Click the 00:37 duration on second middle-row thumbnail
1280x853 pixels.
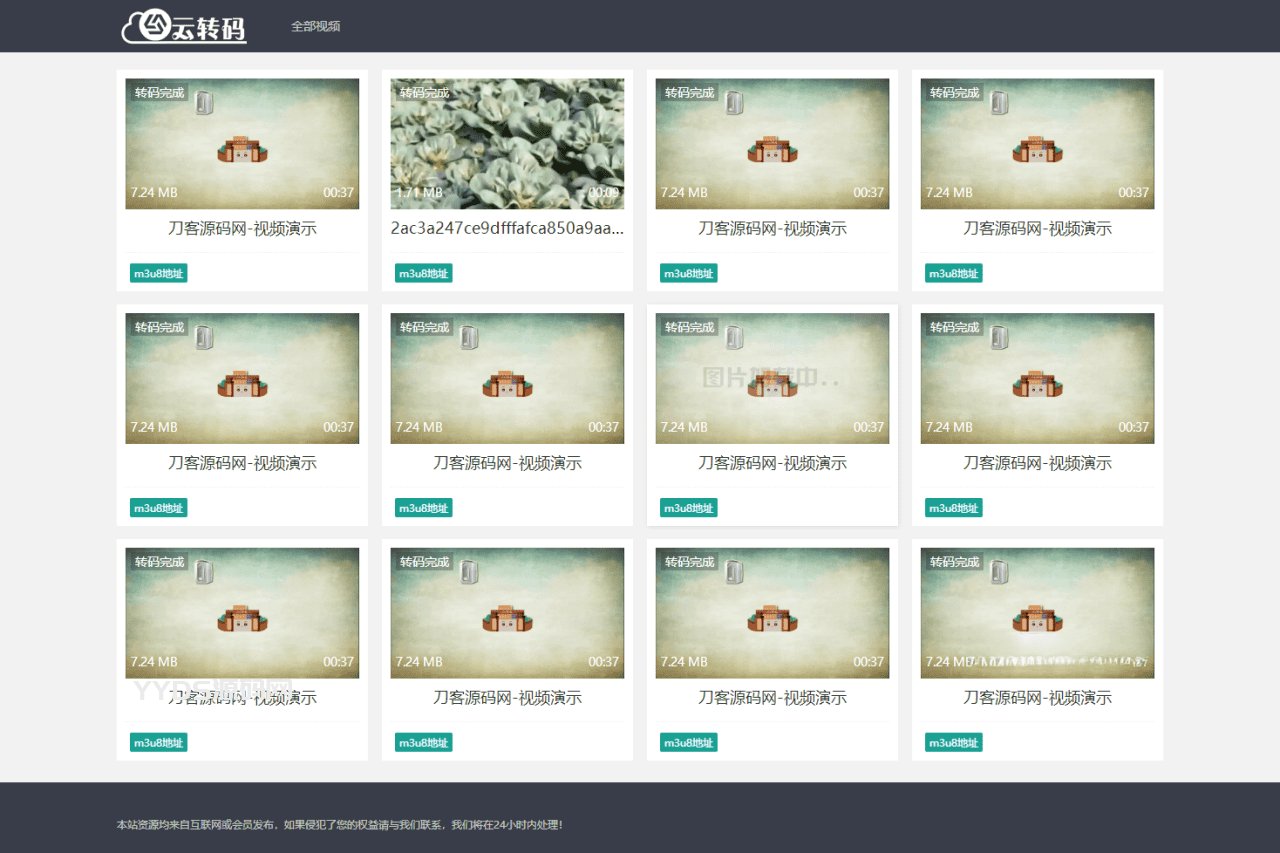pos(604,427)
